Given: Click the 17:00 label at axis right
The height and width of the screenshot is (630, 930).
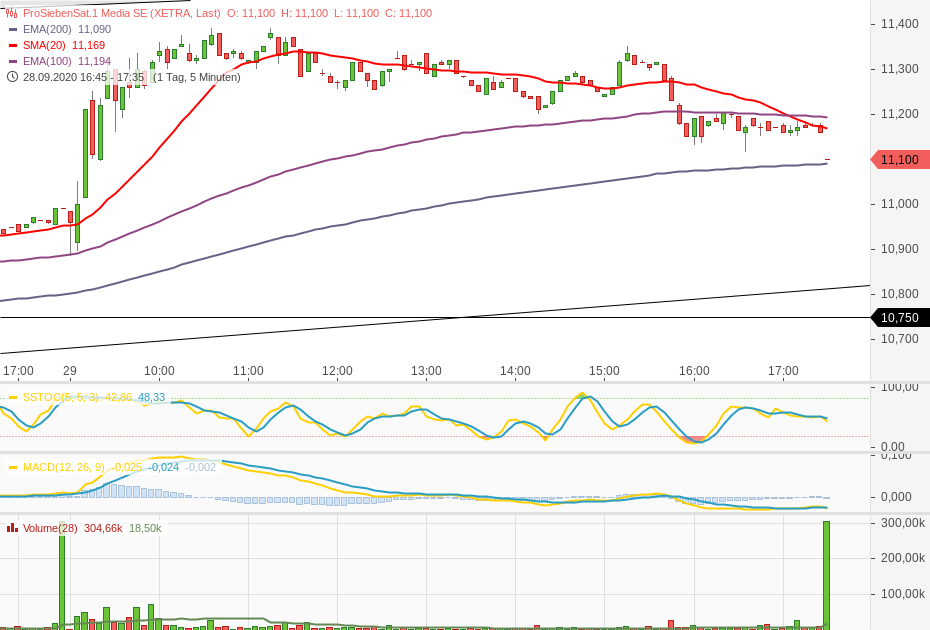Looking at the screenshot, I should (783, 371).
